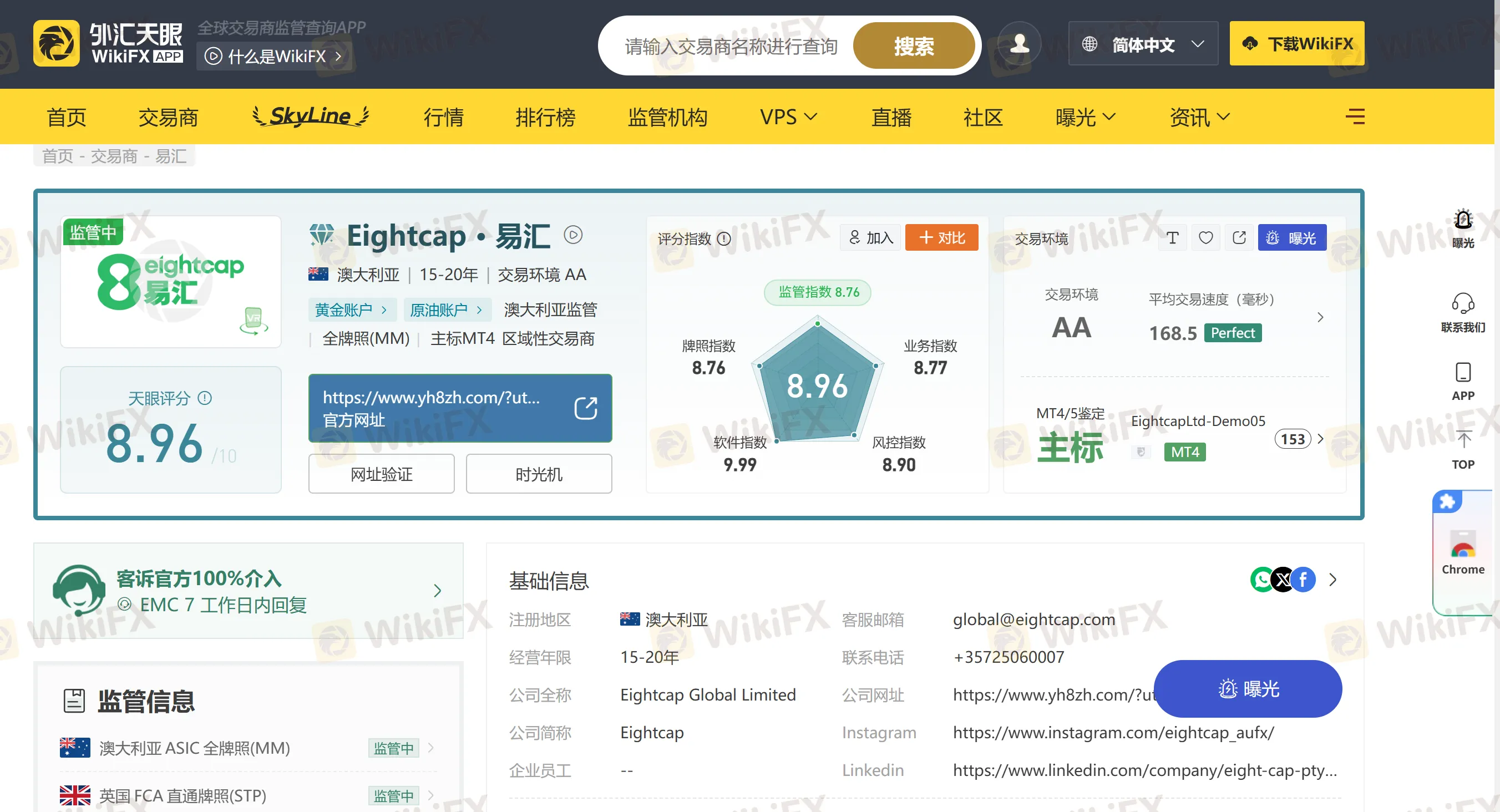
Task: Open 排行榜 navigation item
Action: pos(546,117)
